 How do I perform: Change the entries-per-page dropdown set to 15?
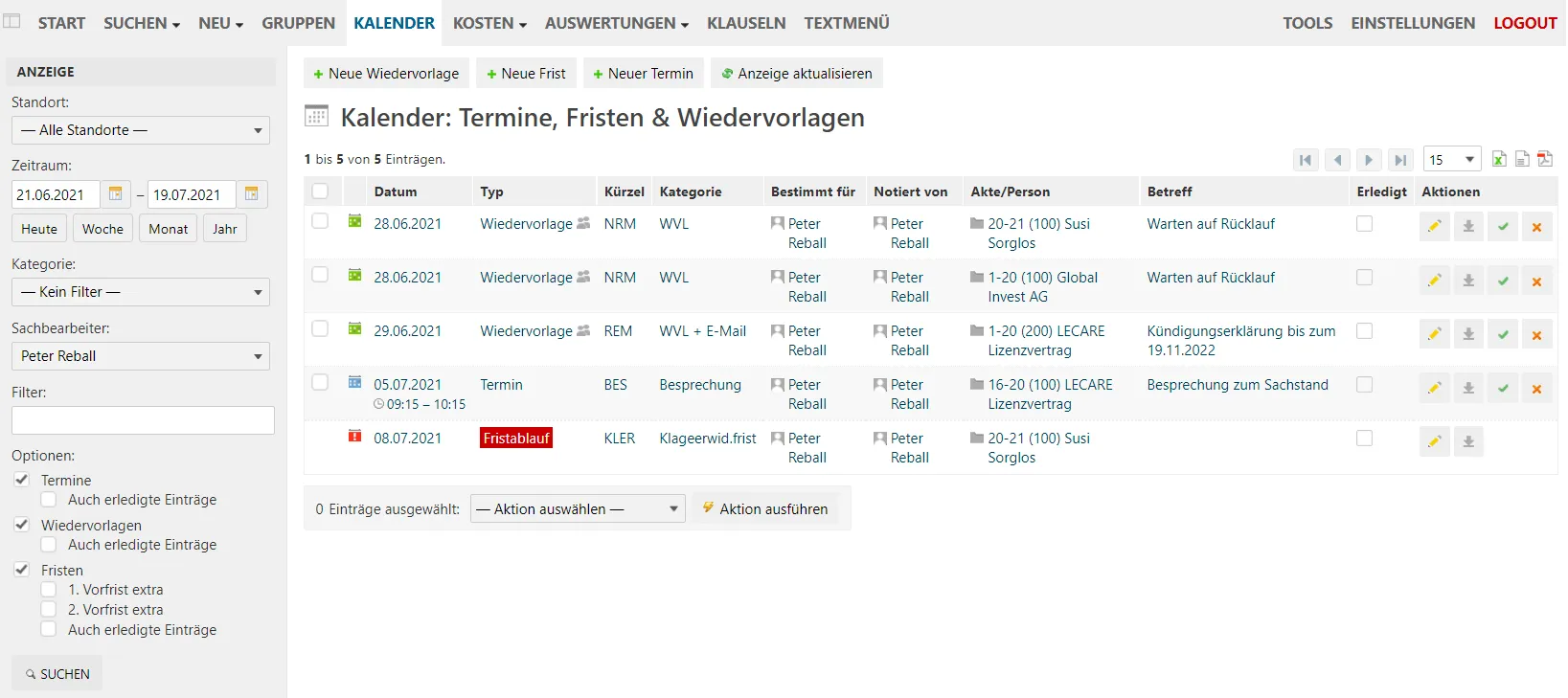tap(1452, 160)
